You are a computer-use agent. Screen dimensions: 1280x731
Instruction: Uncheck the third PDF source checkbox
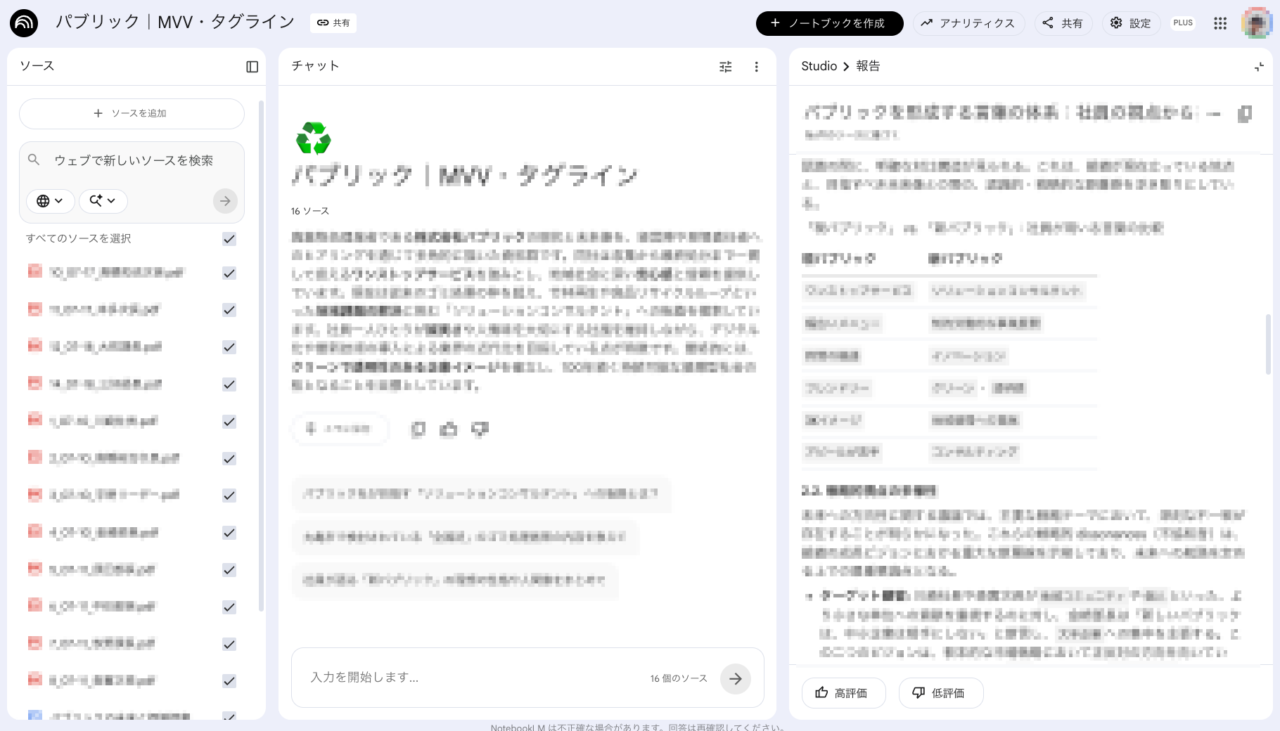coord(229,347)
